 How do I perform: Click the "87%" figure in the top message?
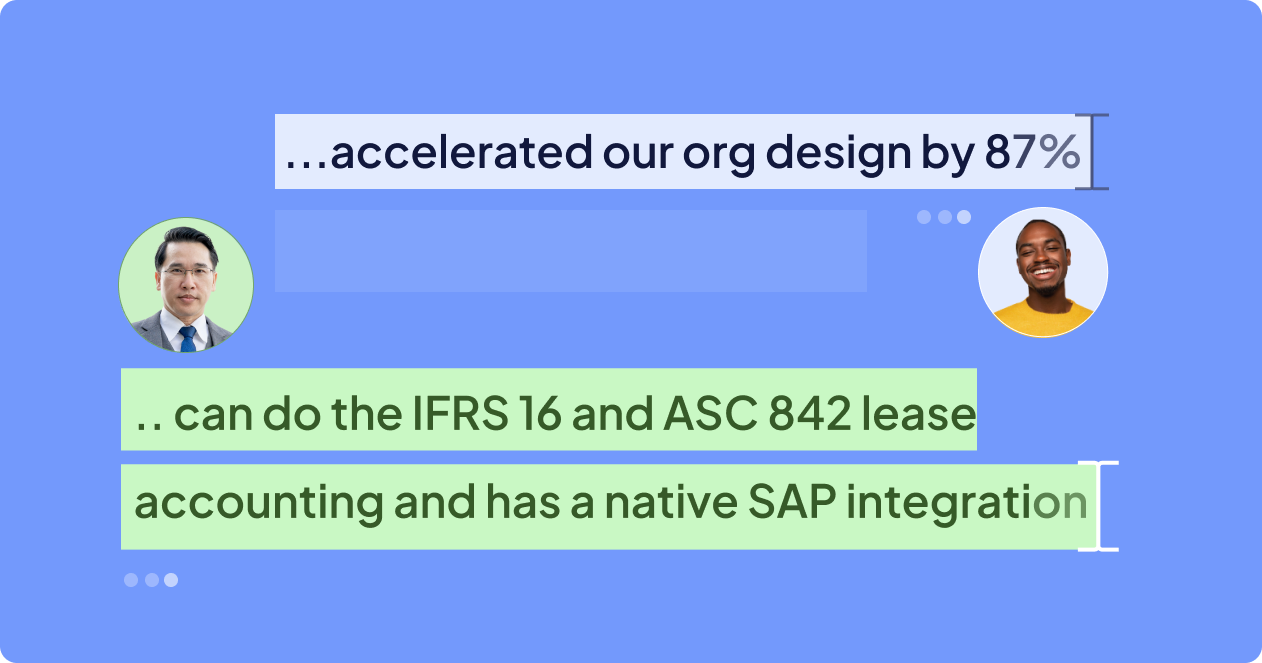[x=1032, y=153]
